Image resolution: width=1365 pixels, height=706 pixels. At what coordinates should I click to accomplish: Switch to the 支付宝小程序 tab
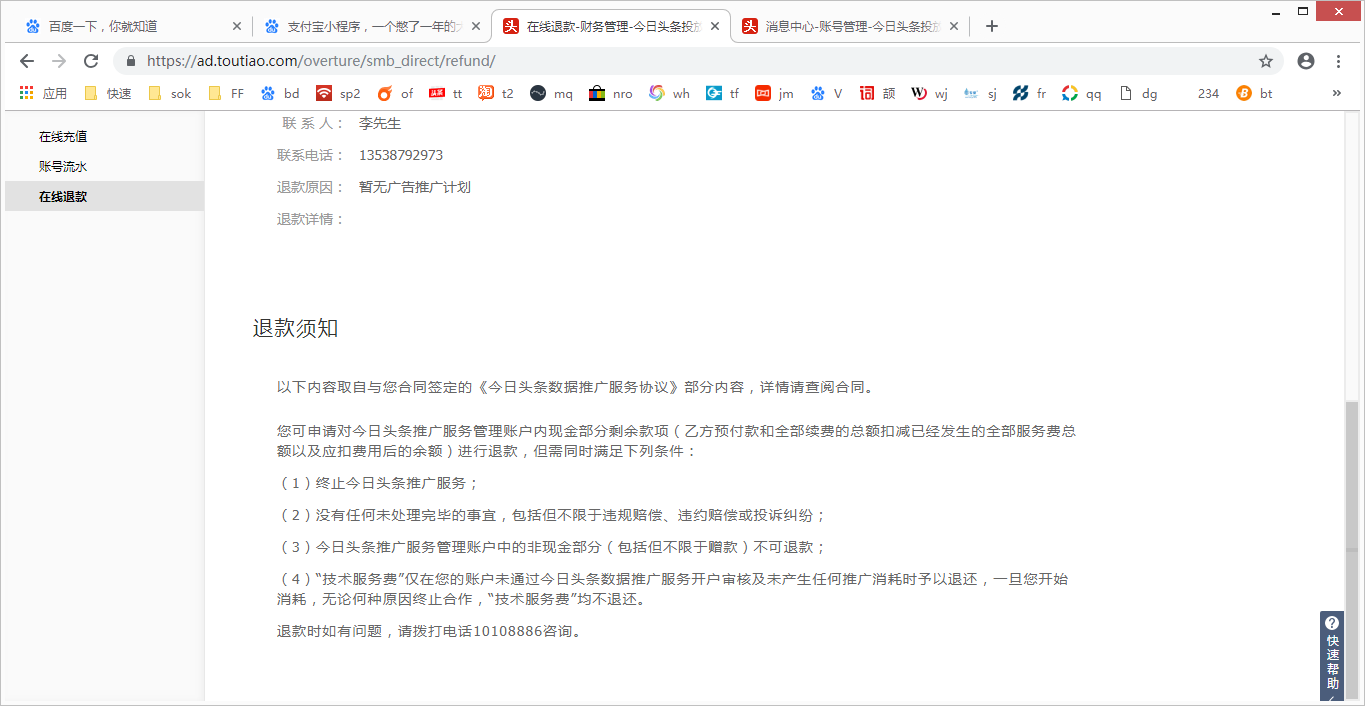(370, 26)
